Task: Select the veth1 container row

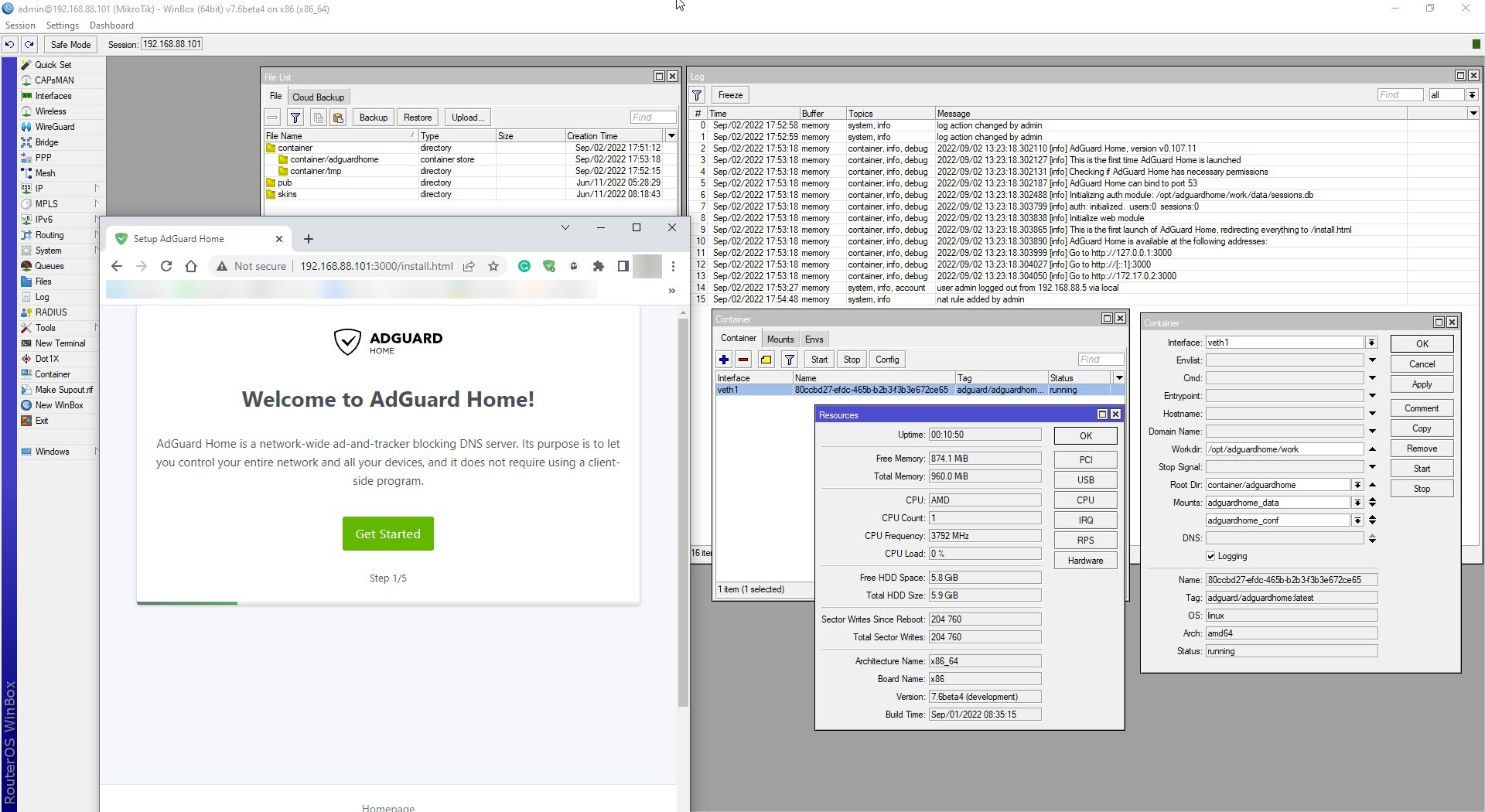Action: (x=919, y=390)
